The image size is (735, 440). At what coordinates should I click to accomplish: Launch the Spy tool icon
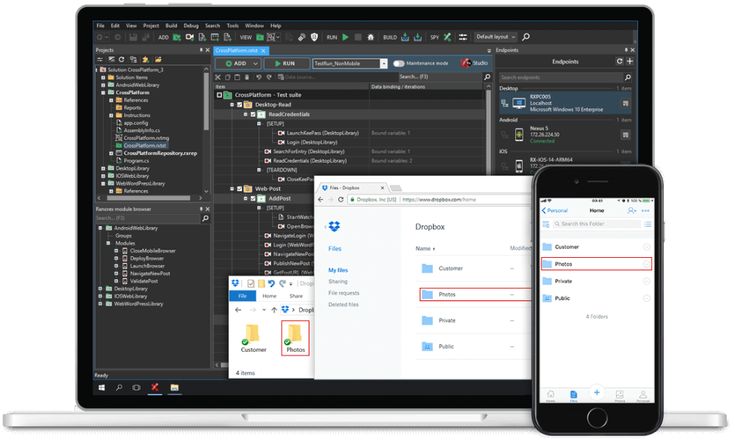click(x=448, y=37)
